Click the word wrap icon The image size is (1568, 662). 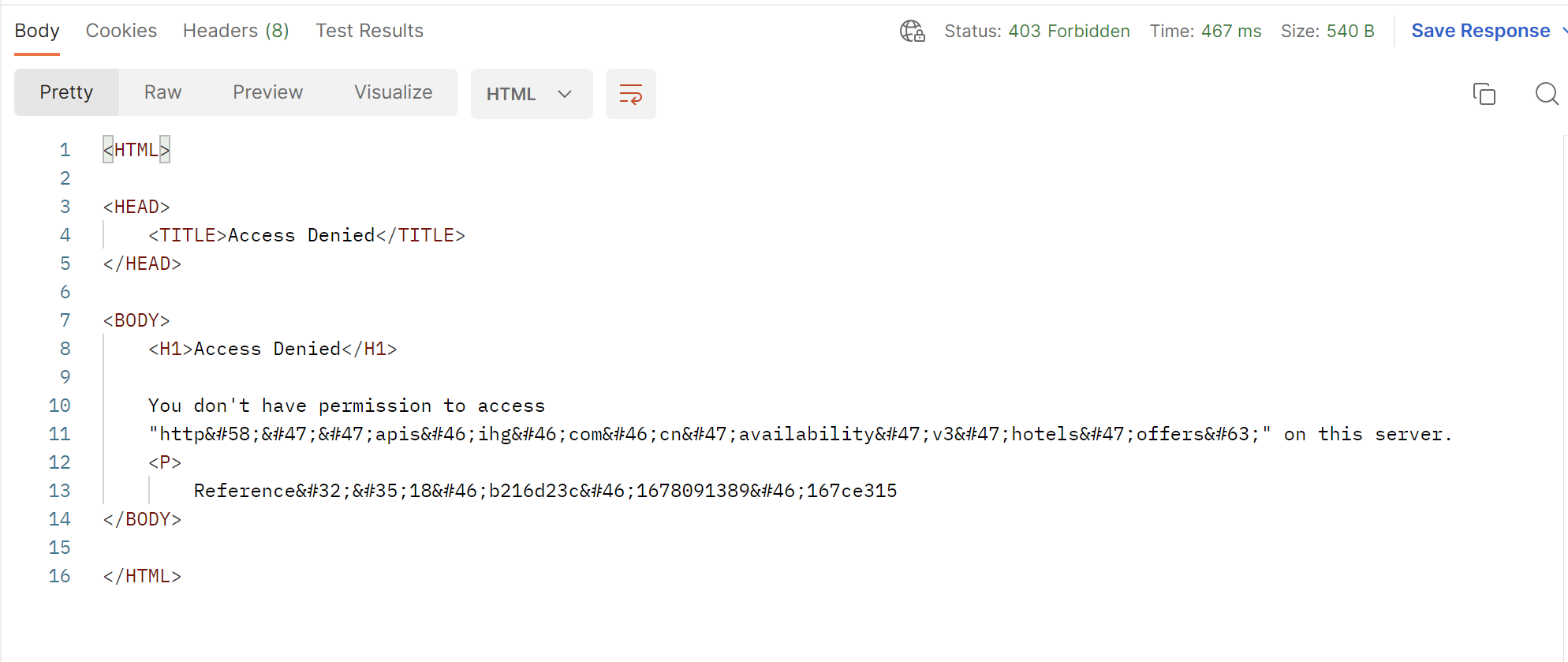[x=630, y=94]
